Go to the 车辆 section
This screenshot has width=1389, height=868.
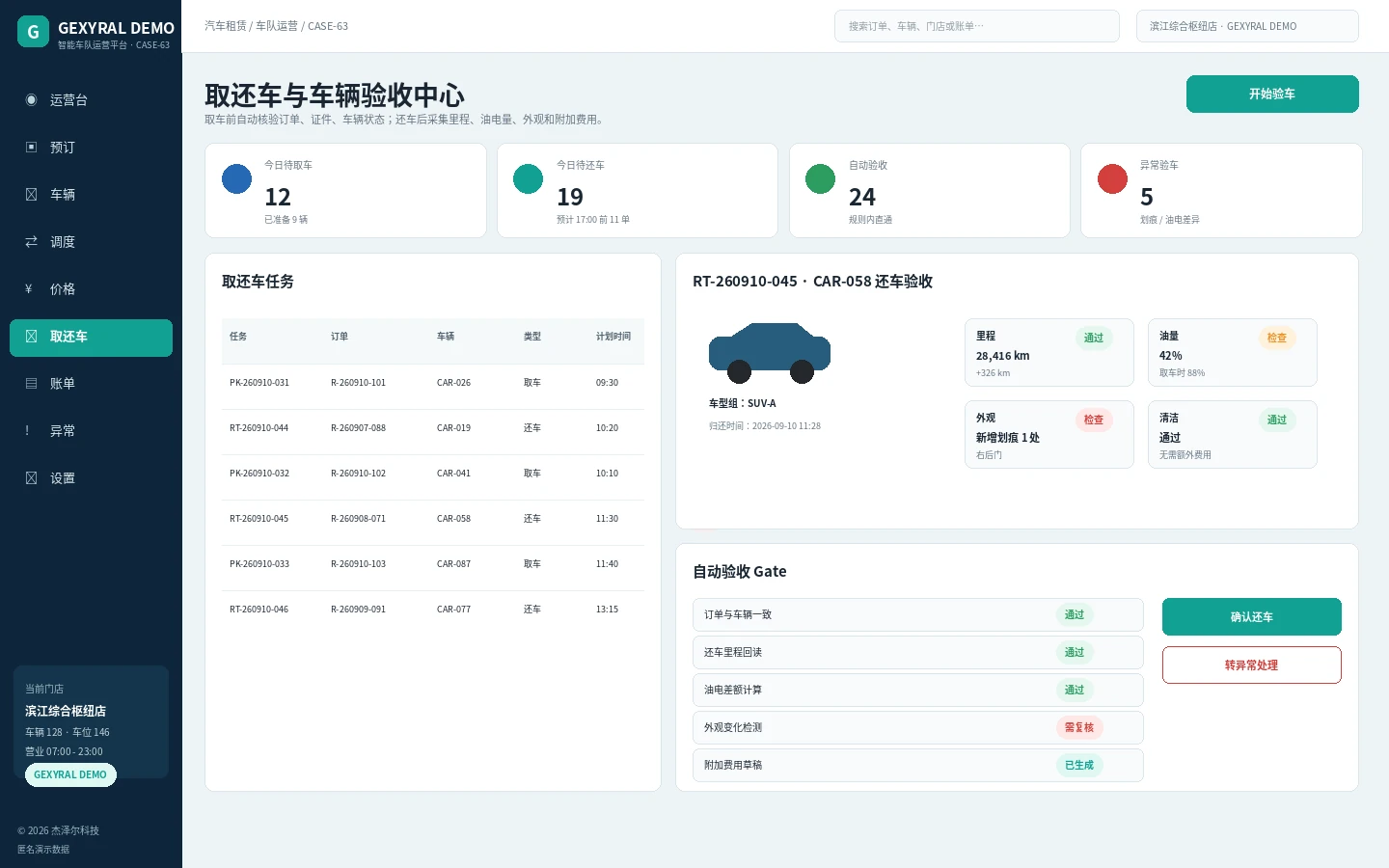[x=91, y=195]
